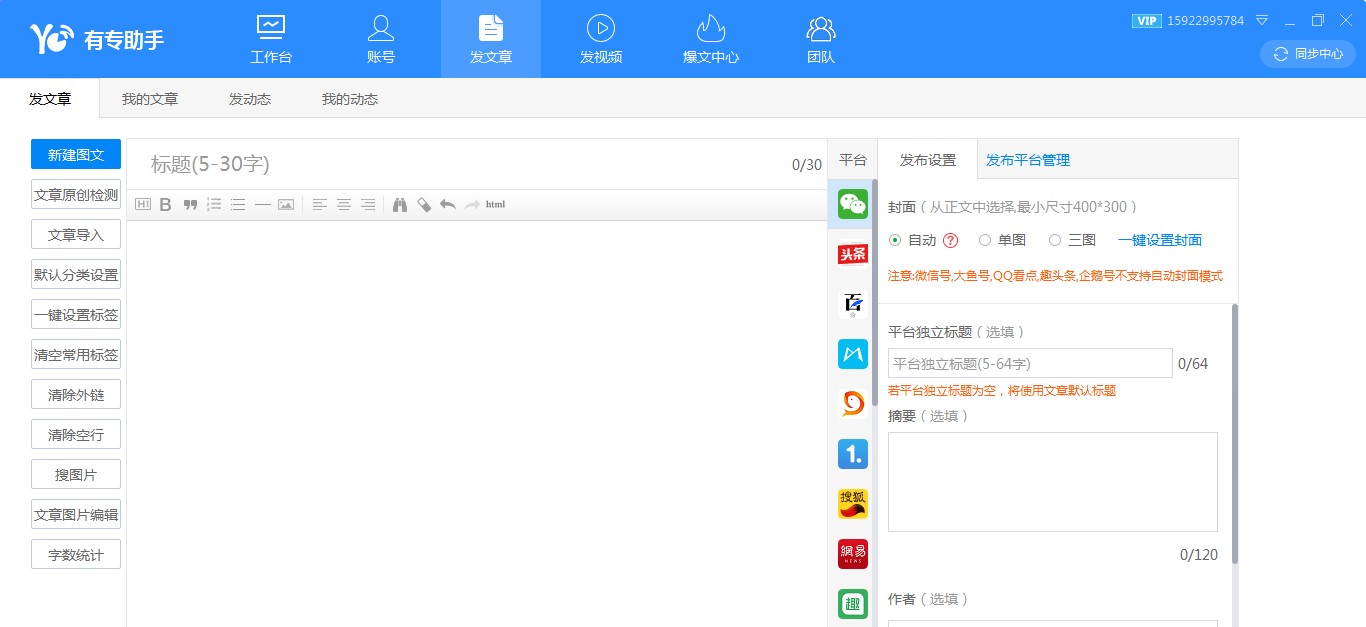Select the NetEase (網易) platform icon
This screenshot has height=627, width=1366.
click(852, 554)
